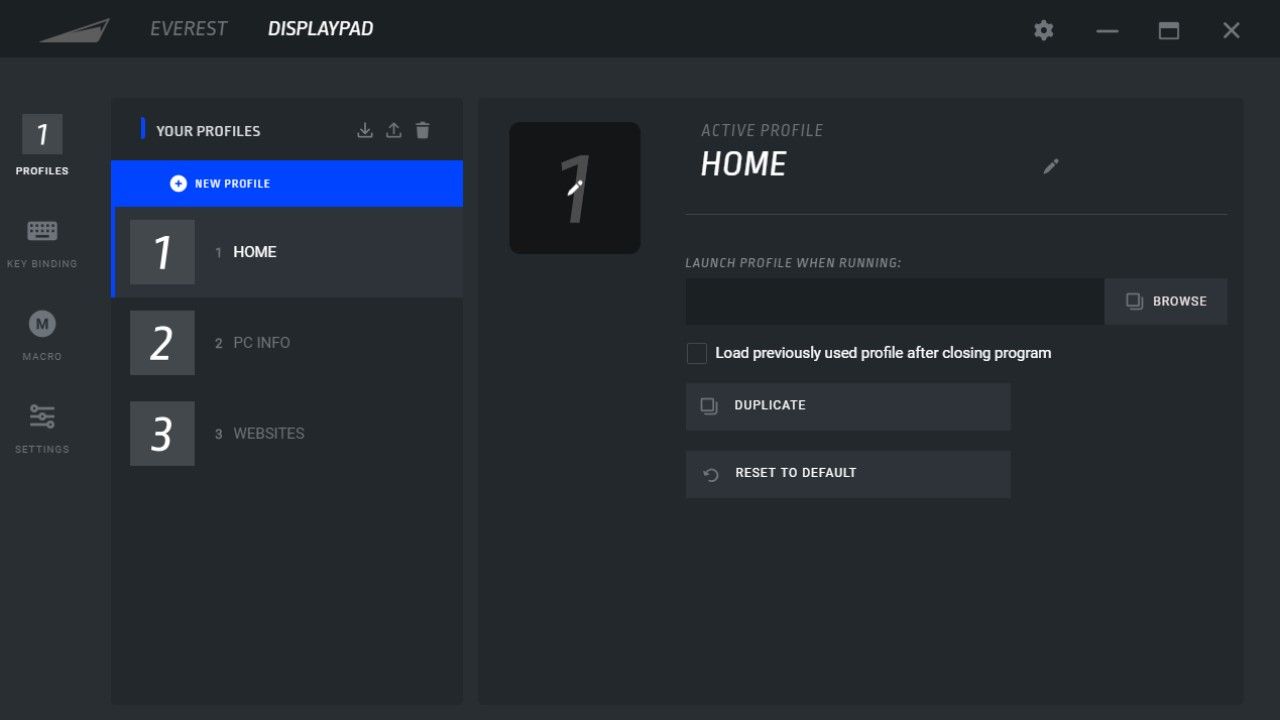Select the PC INFO profile
The height and width of the screenshot is (720, 1280).
[287, 343]
